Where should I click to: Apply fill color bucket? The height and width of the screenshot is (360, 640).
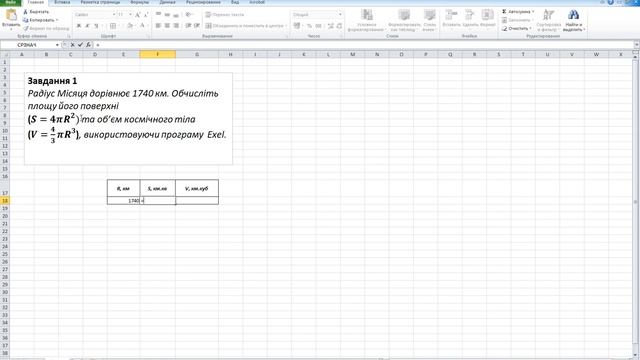coord(130,26)
